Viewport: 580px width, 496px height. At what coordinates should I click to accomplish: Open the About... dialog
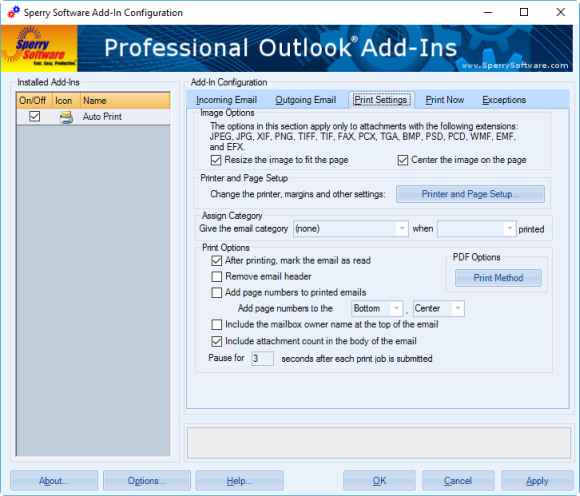coord(54,480)
